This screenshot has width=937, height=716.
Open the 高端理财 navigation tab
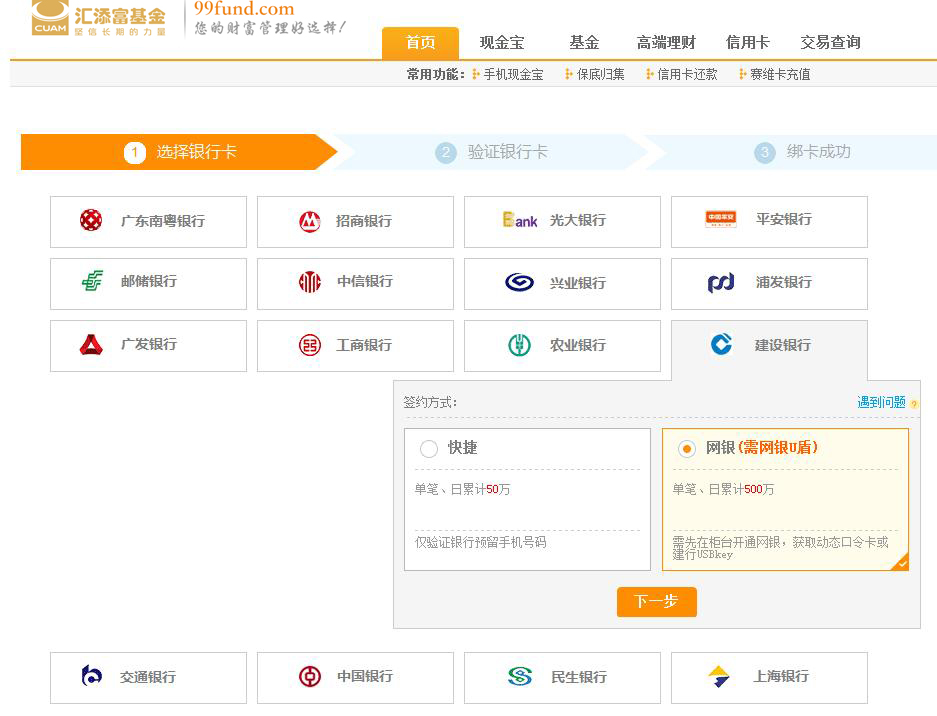pos(666,43)
